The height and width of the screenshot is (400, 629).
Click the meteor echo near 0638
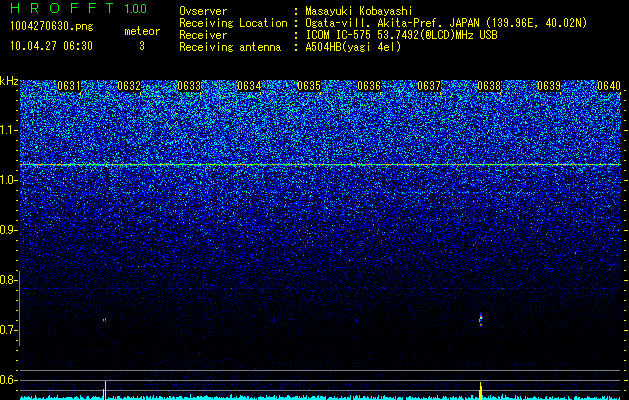click(481, 320)
